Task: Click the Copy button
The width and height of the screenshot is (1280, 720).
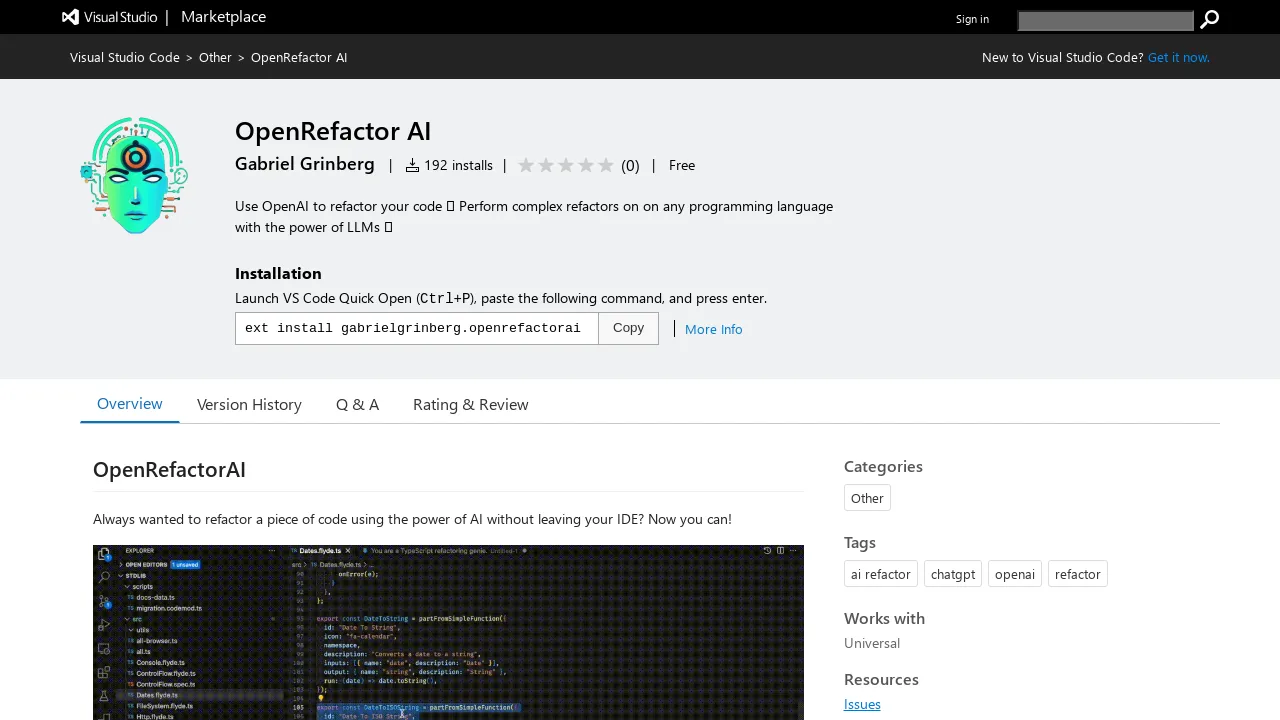Action: pyautogui.click(x=628, y=328)
